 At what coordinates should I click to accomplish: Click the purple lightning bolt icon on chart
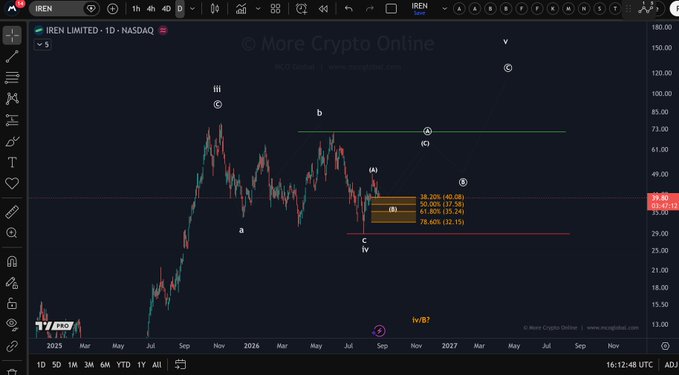click(x=379, y=331)
